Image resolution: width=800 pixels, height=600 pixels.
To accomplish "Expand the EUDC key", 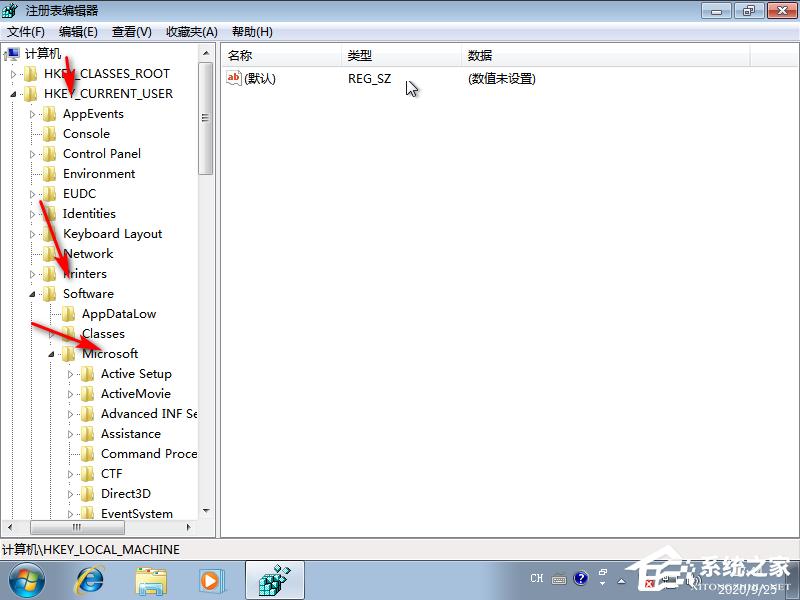I will click(32, 194).
